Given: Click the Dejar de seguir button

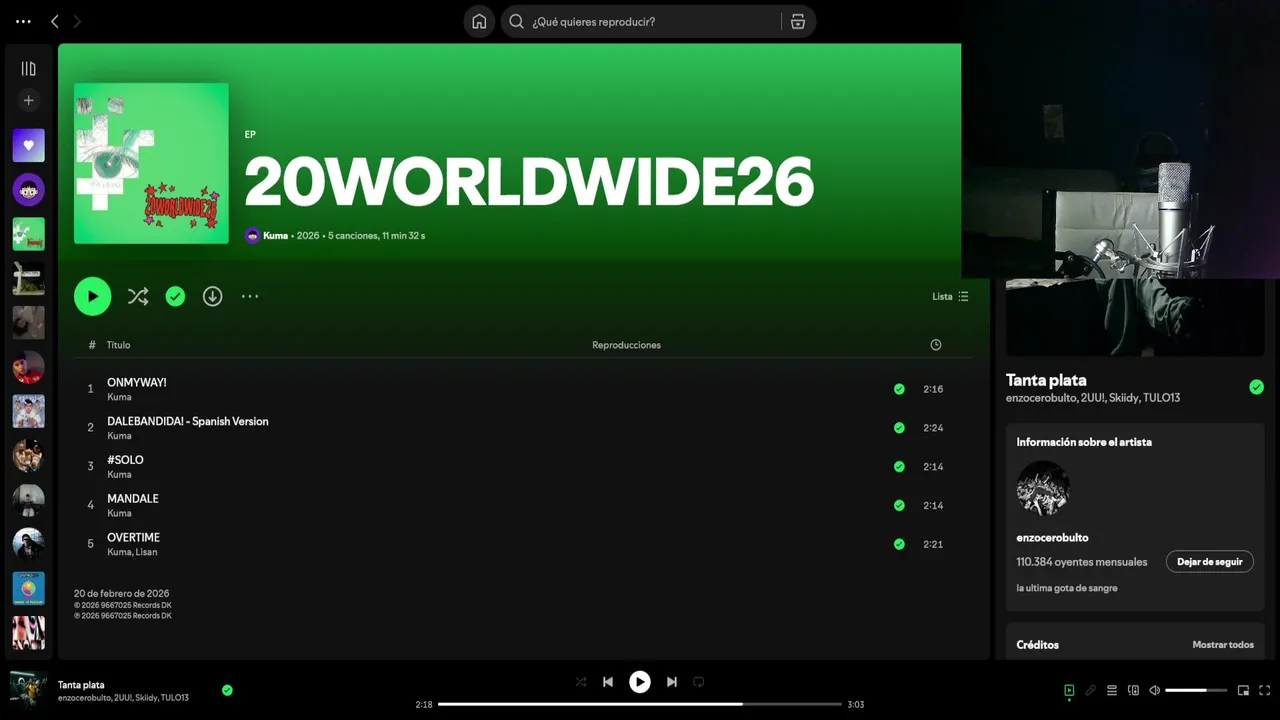Looking at the screenshot, I should pos(1209,562).
